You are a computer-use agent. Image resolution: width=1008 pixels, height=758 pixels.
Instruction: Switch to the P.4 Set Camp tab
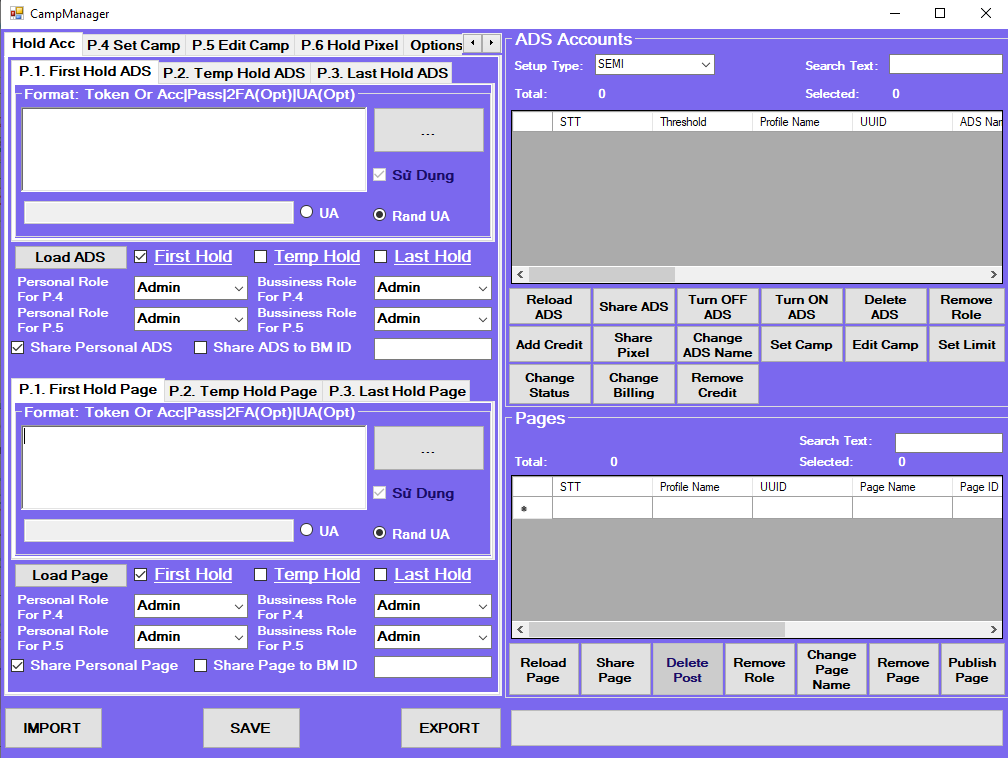133,45
